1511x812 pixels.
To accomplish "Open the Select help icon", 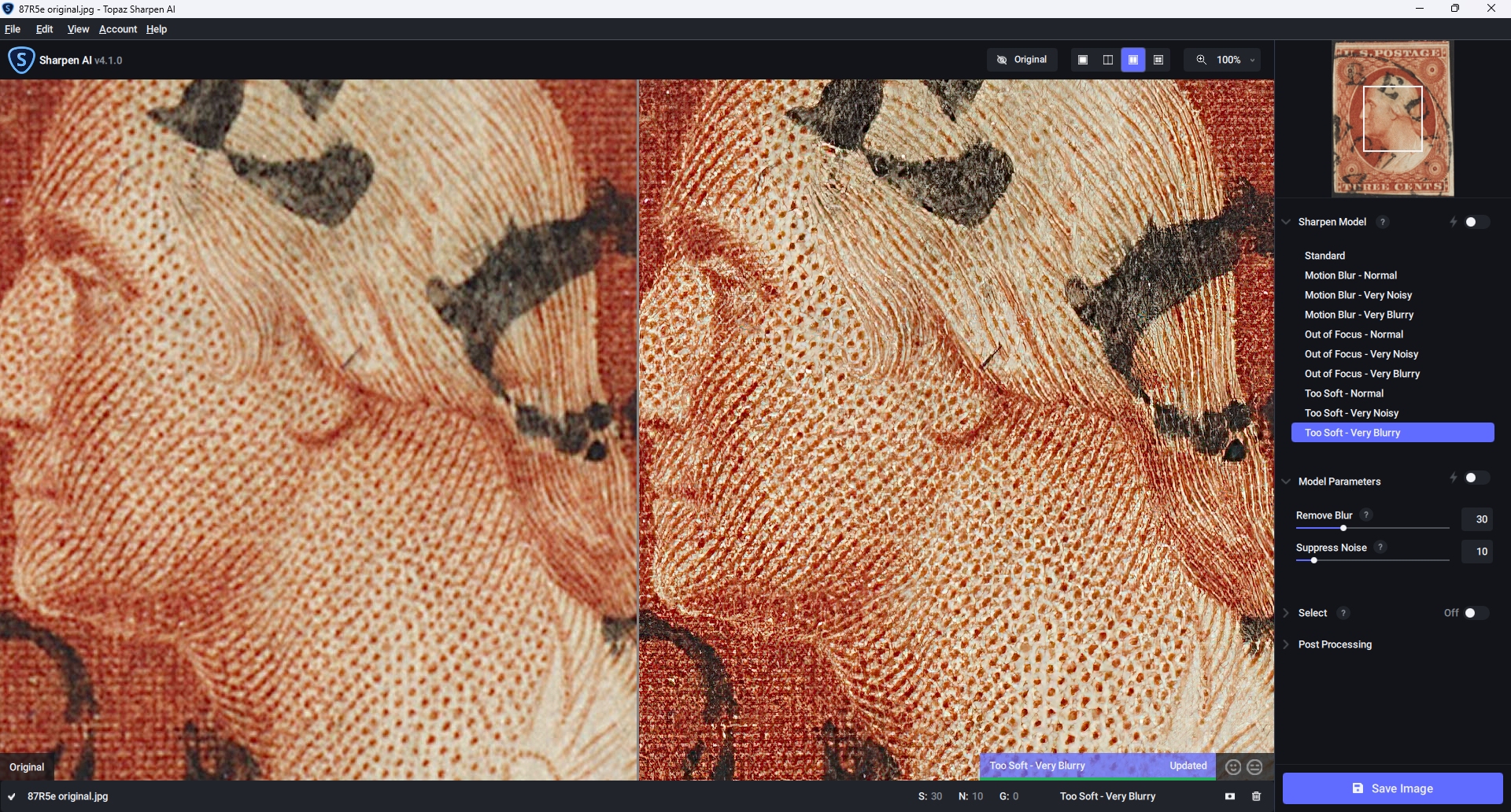I will tap(1343, 613).
